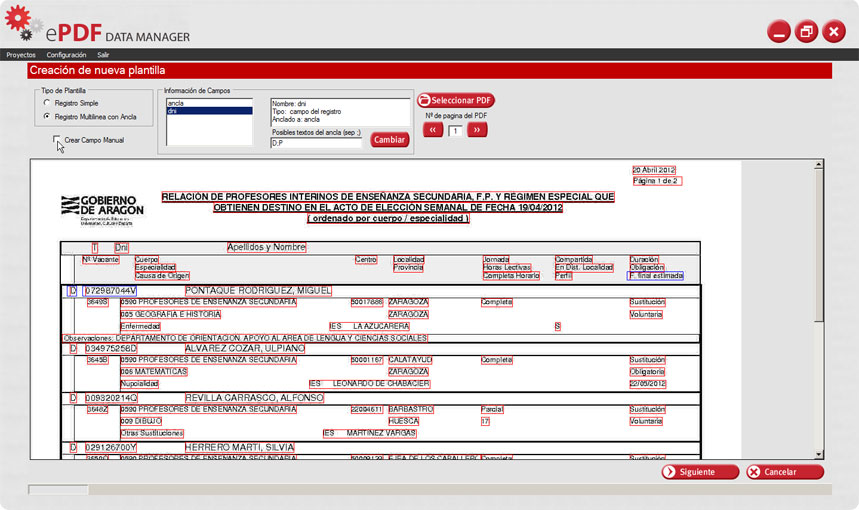Click Siguiente to continue
859x510 pixels.
click(700, 472)
